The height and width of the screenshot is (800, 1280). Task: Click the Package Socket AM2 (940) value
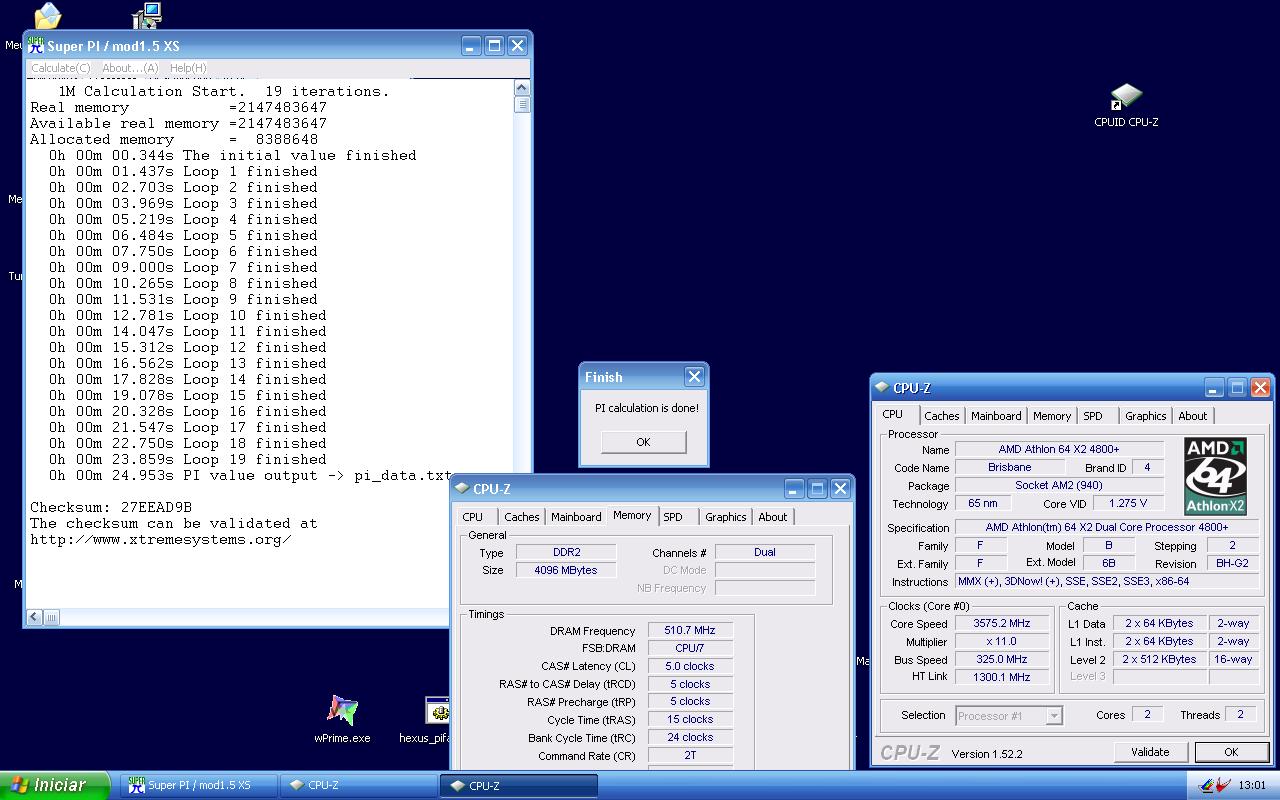click(x=1059, y=485)
